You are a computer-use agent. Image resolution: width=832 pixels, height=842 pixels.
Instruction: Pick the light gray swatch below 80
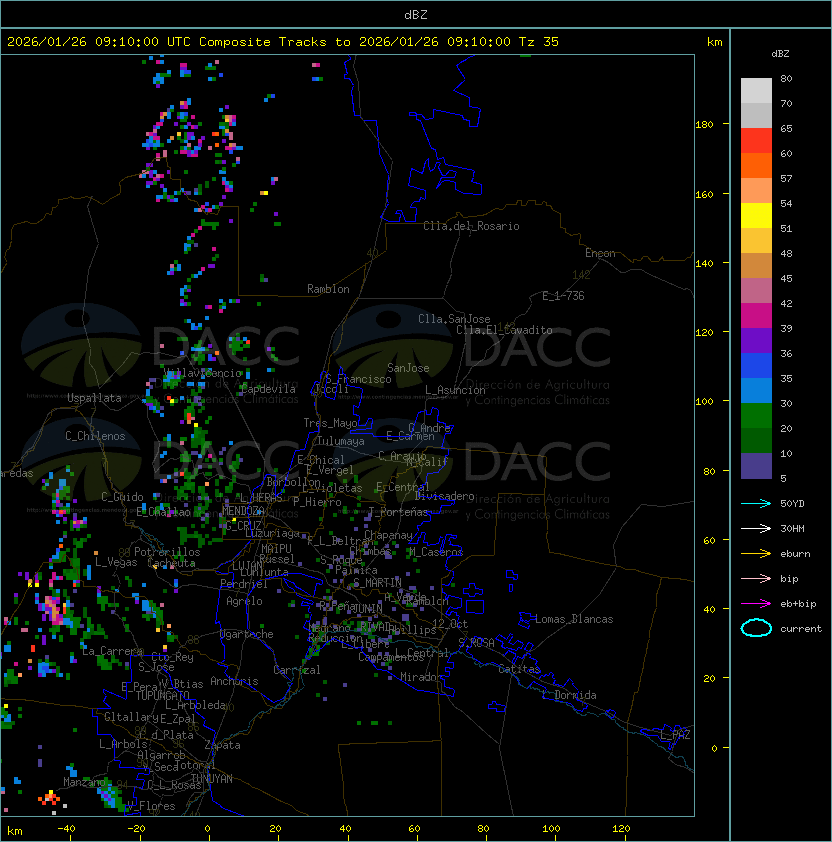(756, 91)
